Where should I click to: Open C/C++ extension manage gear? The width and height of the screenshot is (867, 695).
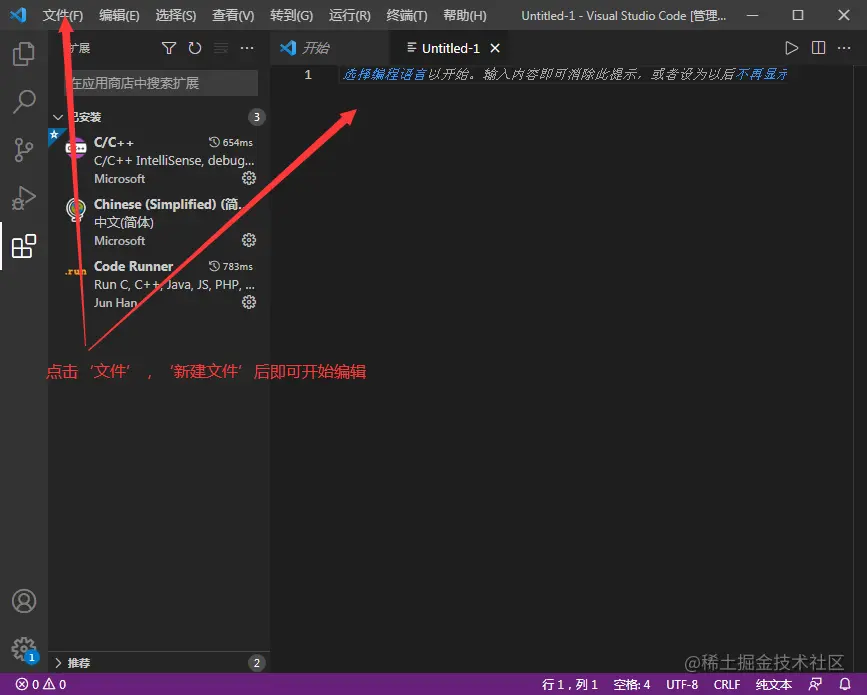click(249, 178)
